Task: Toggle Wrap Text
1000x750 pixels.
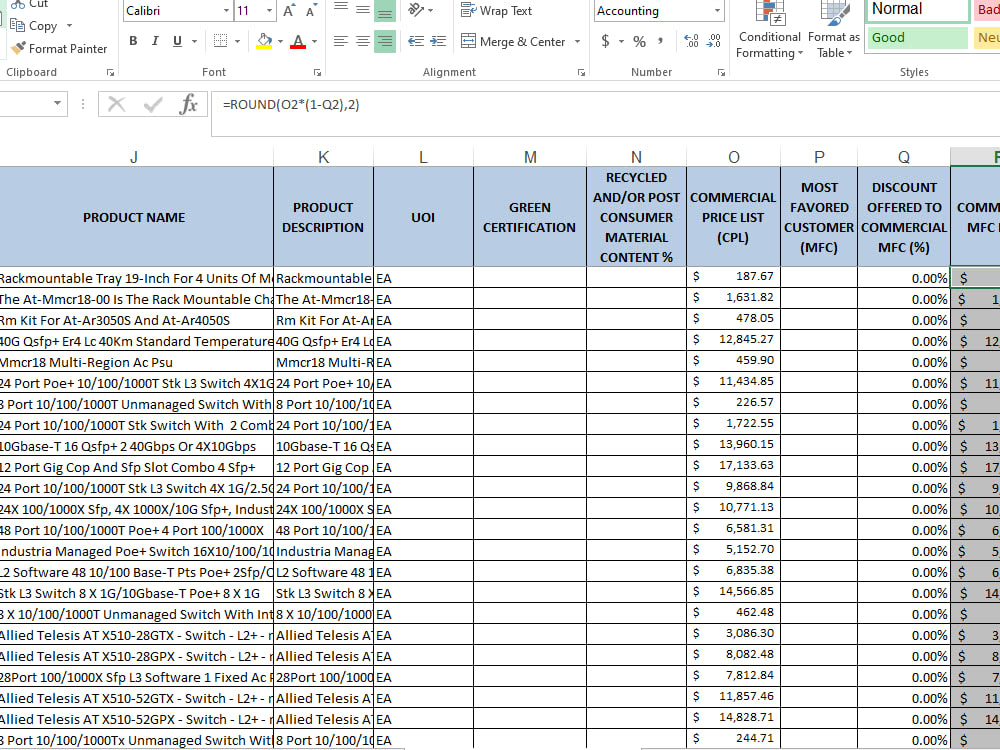Action: pyautogui.click(x=496, y=11)
